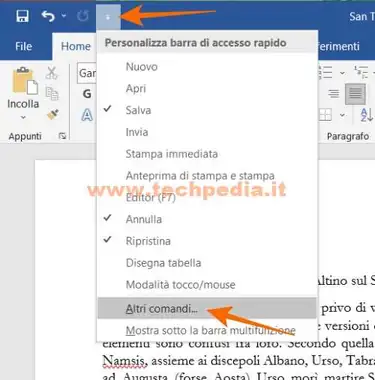Select Disegna tabella menu entry
The image size is (375, 380).
click(207, 263)
